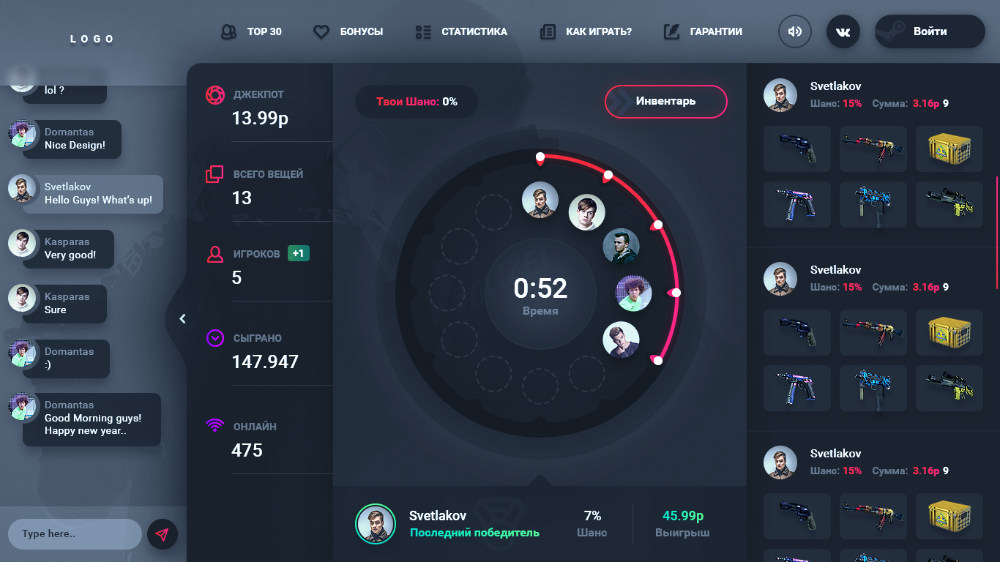Click Domantas avatar beside Nice Design! message
Viewport: 1000px width, 562px height.
point(22,134)
